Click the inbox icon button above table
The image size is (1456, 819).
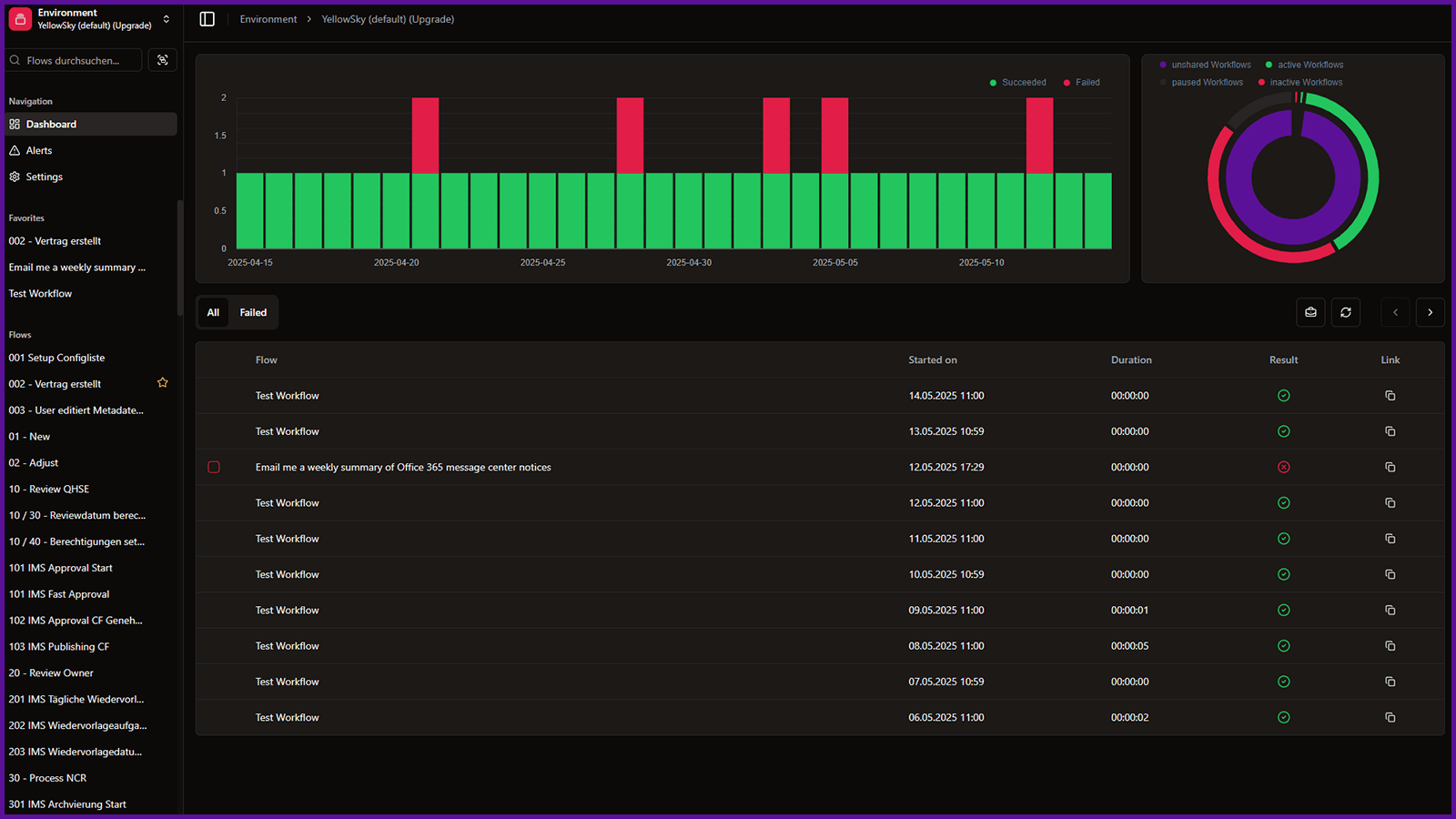(1310, 312)
